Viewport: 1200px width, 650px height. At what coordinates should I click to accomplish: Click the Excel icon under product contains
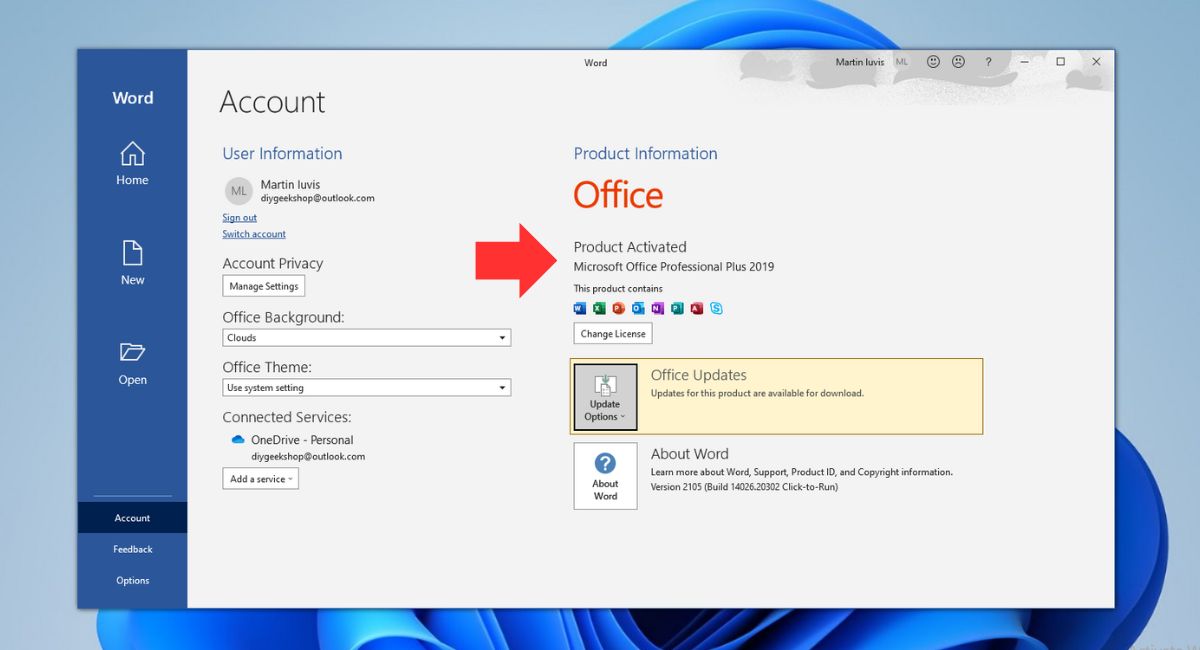coord(599,308)
